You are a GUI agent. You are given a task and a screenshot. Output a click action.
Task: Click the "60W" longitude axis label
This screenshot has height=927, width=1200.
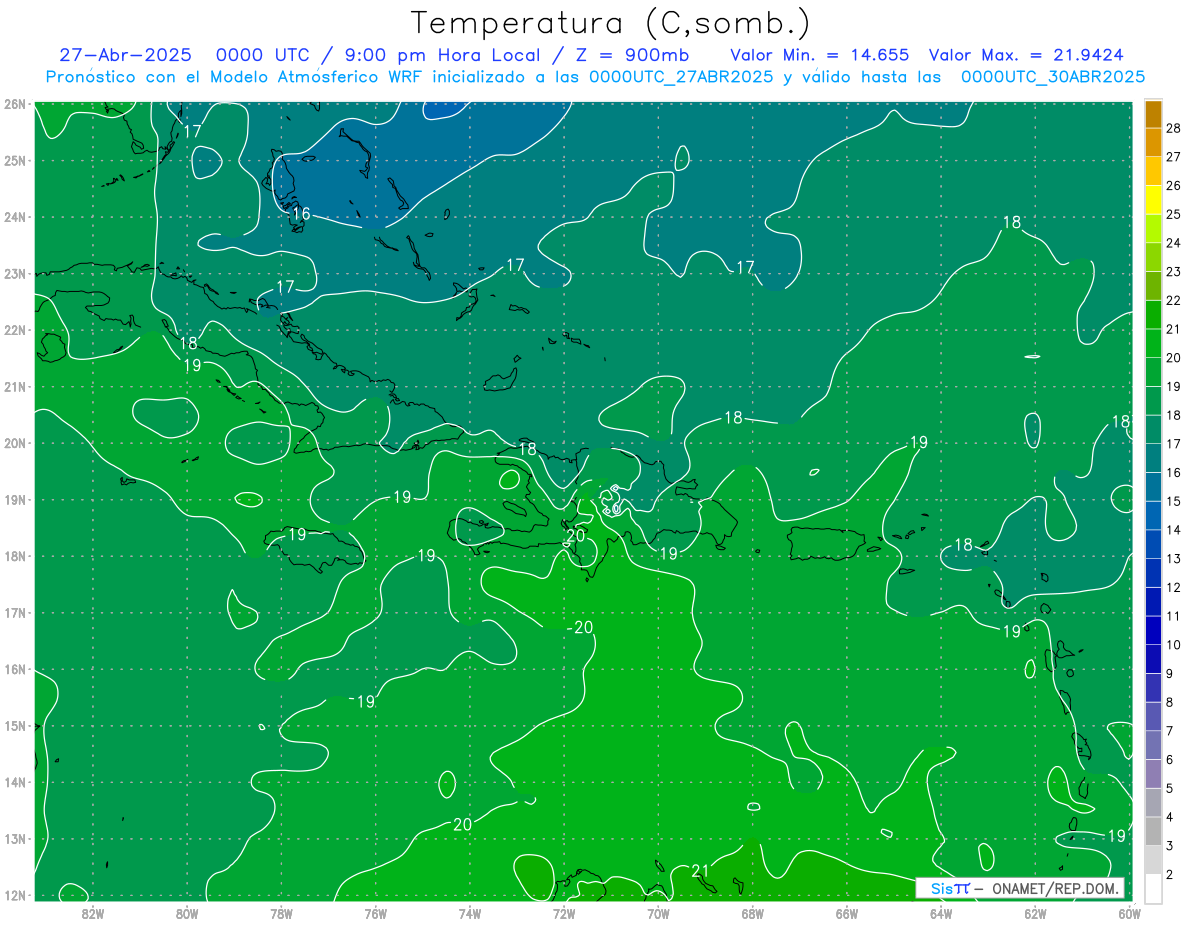coord(1129,913)
